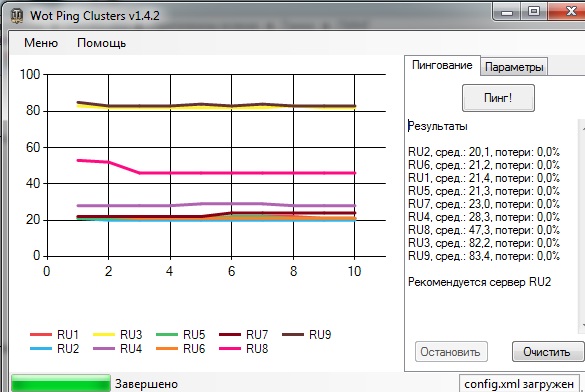The width and height of the screenshot is (585, 392).
Task: Click the Wot Ping Clusters app icon
Action: pos(16,16)
